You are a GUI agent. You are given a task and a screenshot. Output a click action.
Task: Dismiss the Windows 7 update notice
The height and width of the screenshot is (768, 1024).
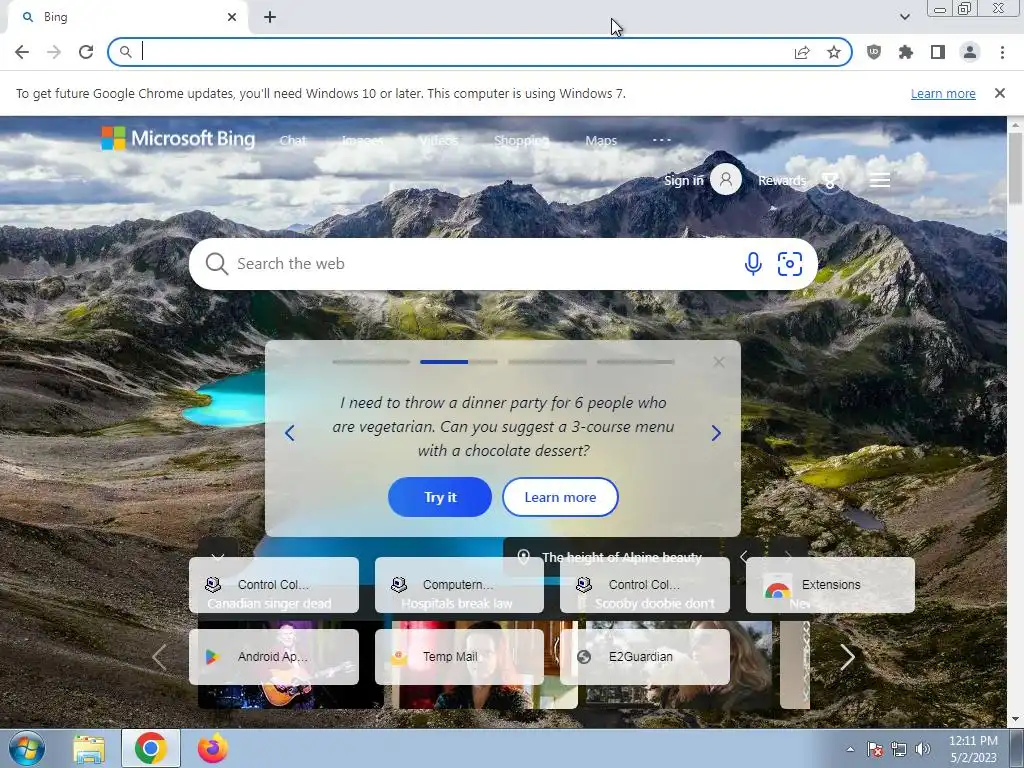click(x=999, y=93)
